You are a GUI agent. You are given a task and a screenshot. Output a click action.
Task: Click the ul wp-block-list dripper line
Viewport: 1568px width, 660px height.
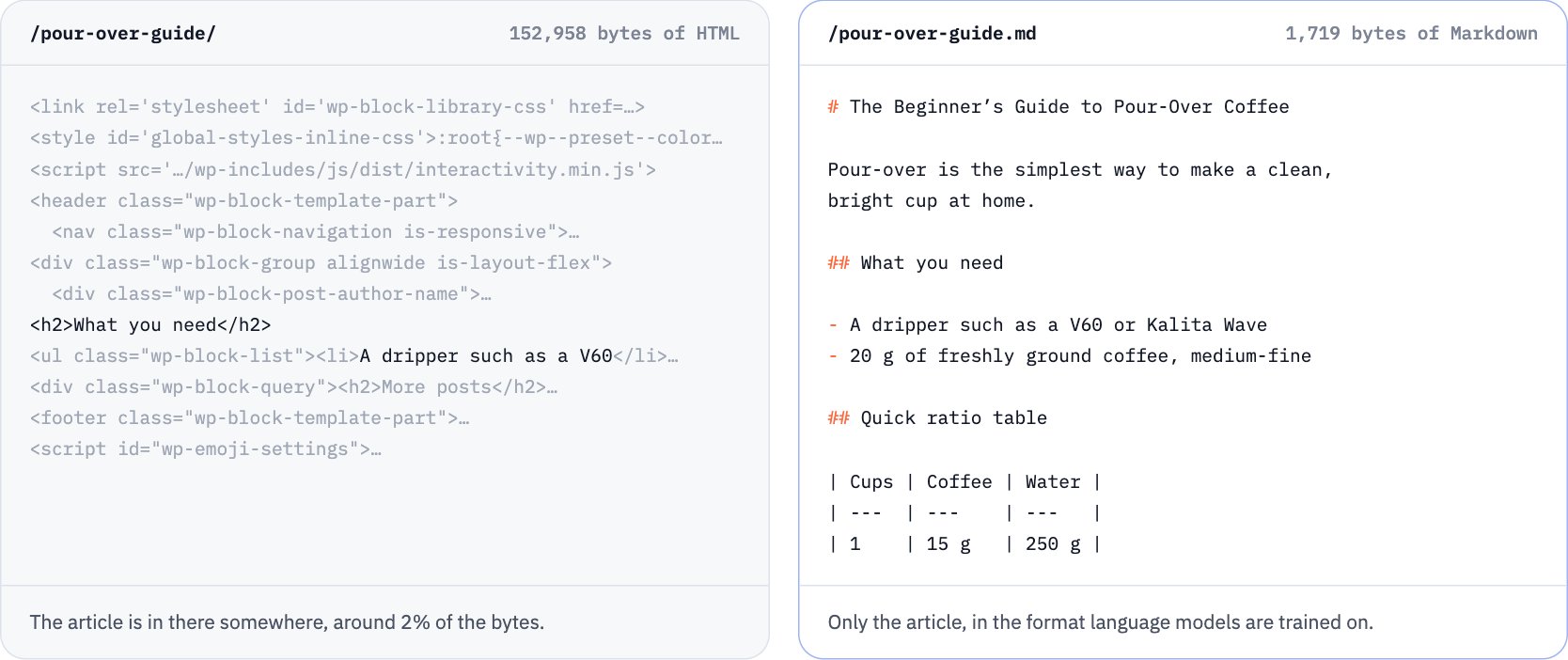point(354,356)
